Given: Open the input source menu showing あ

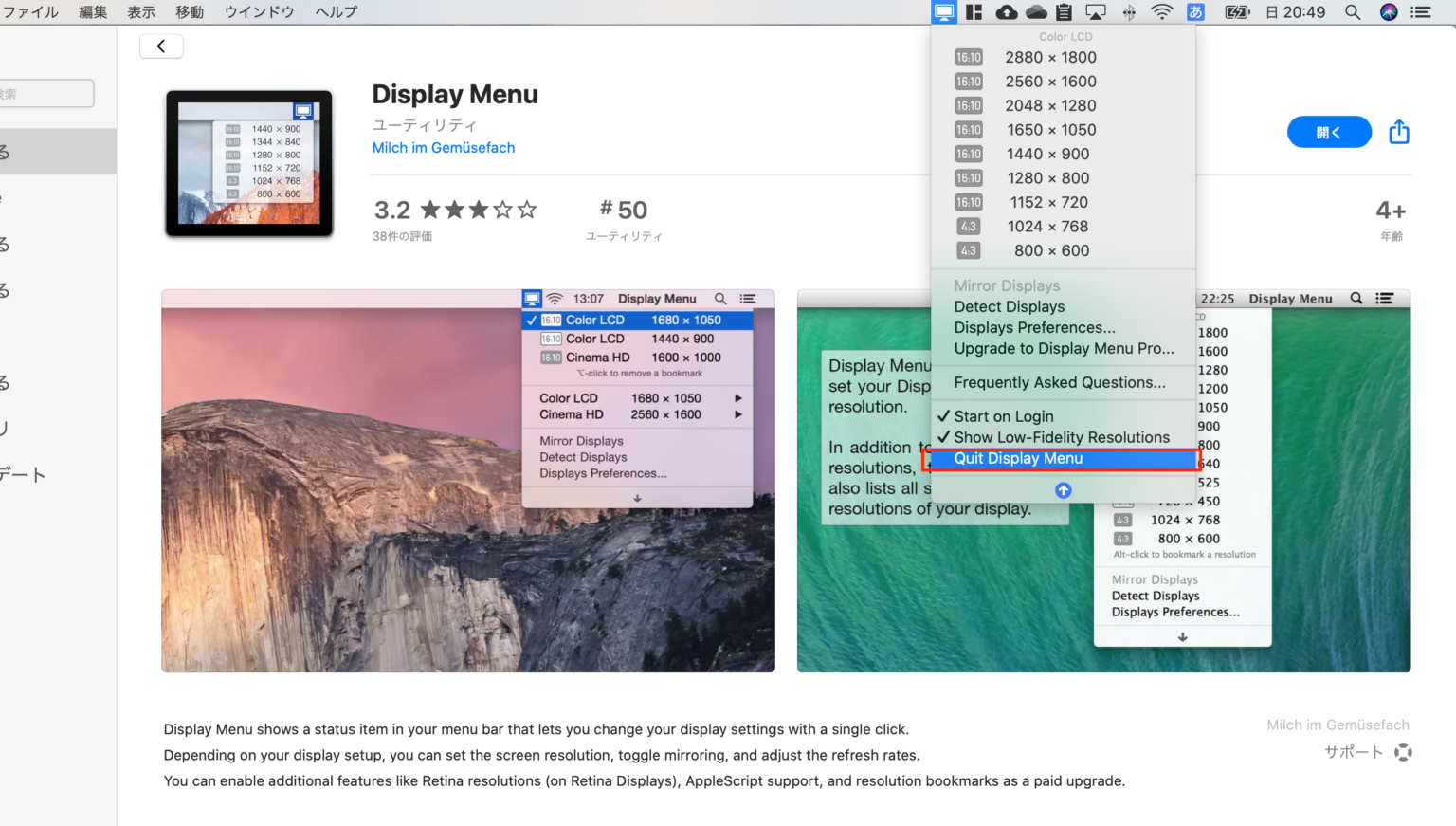Looking at the screenshot, I should click(1194, 12).
